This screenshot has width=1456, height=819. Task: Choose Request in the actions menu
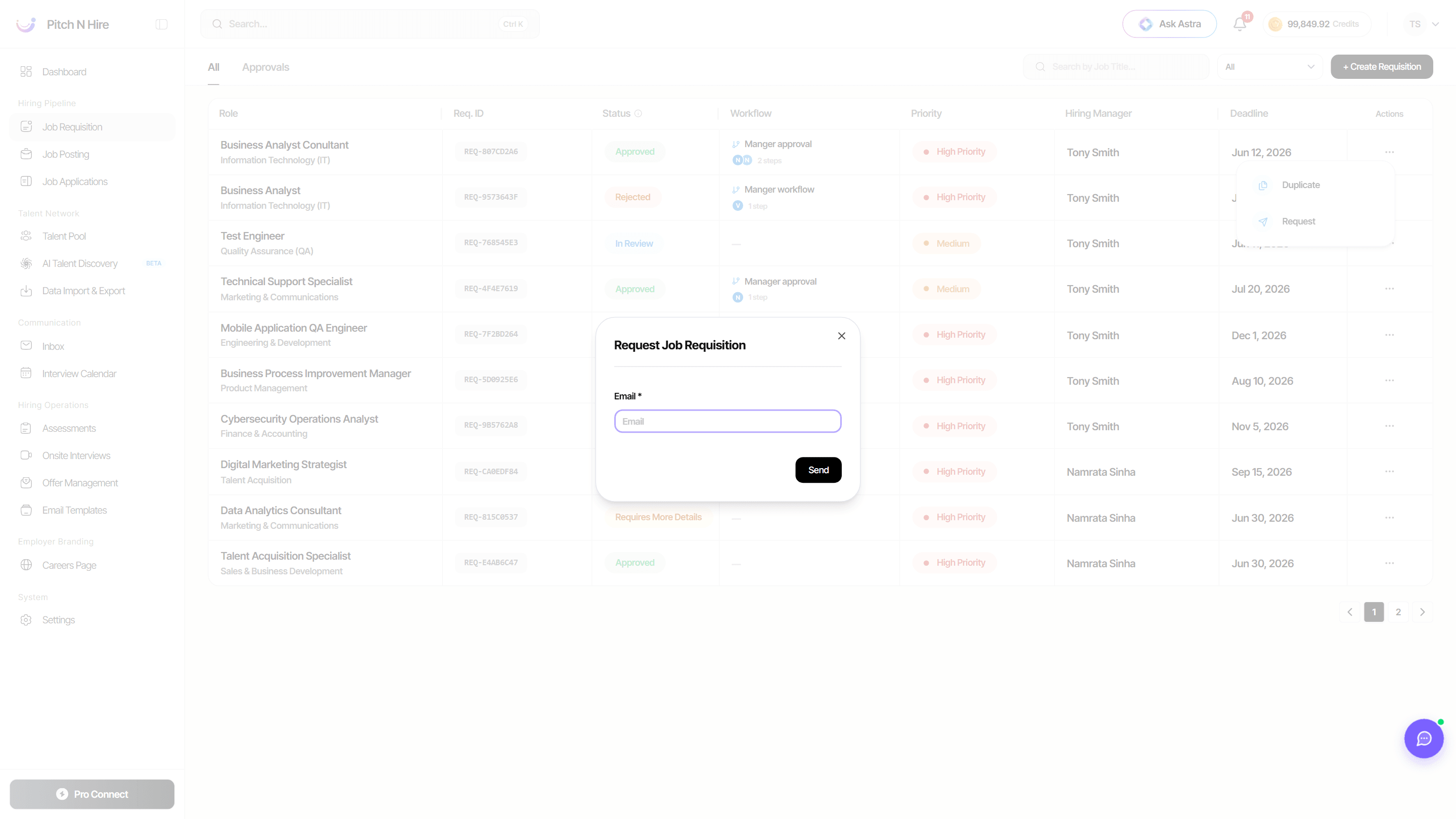pos(1298,221)
